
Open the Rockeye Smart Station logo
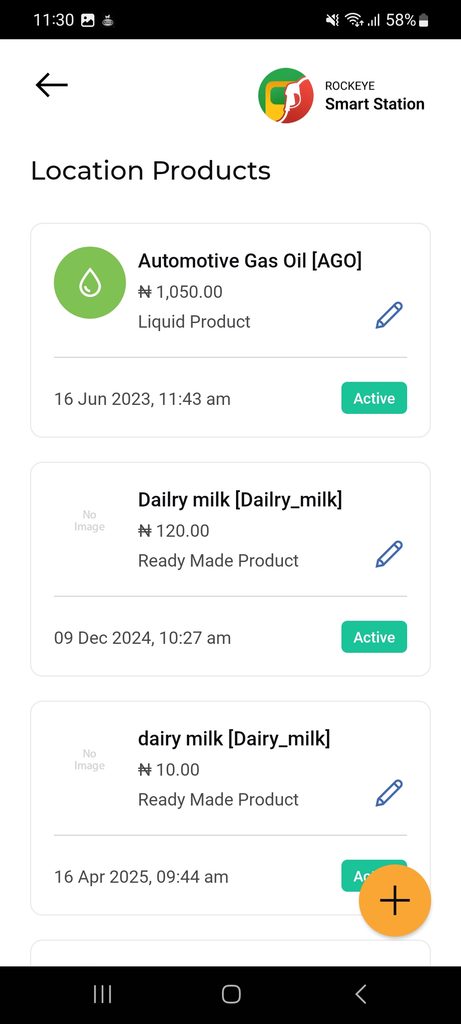pyautogui.click(x=285, y=95)
